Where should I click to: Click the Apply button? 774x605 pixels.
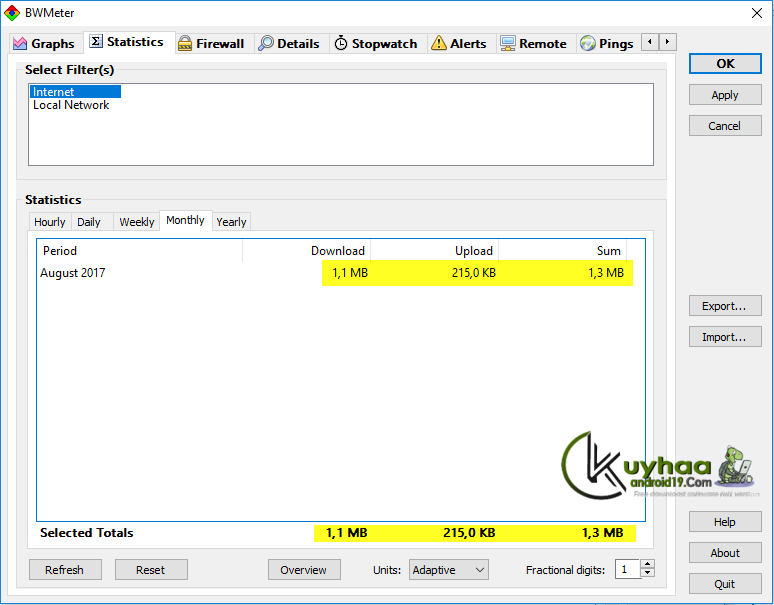(725, 95)
